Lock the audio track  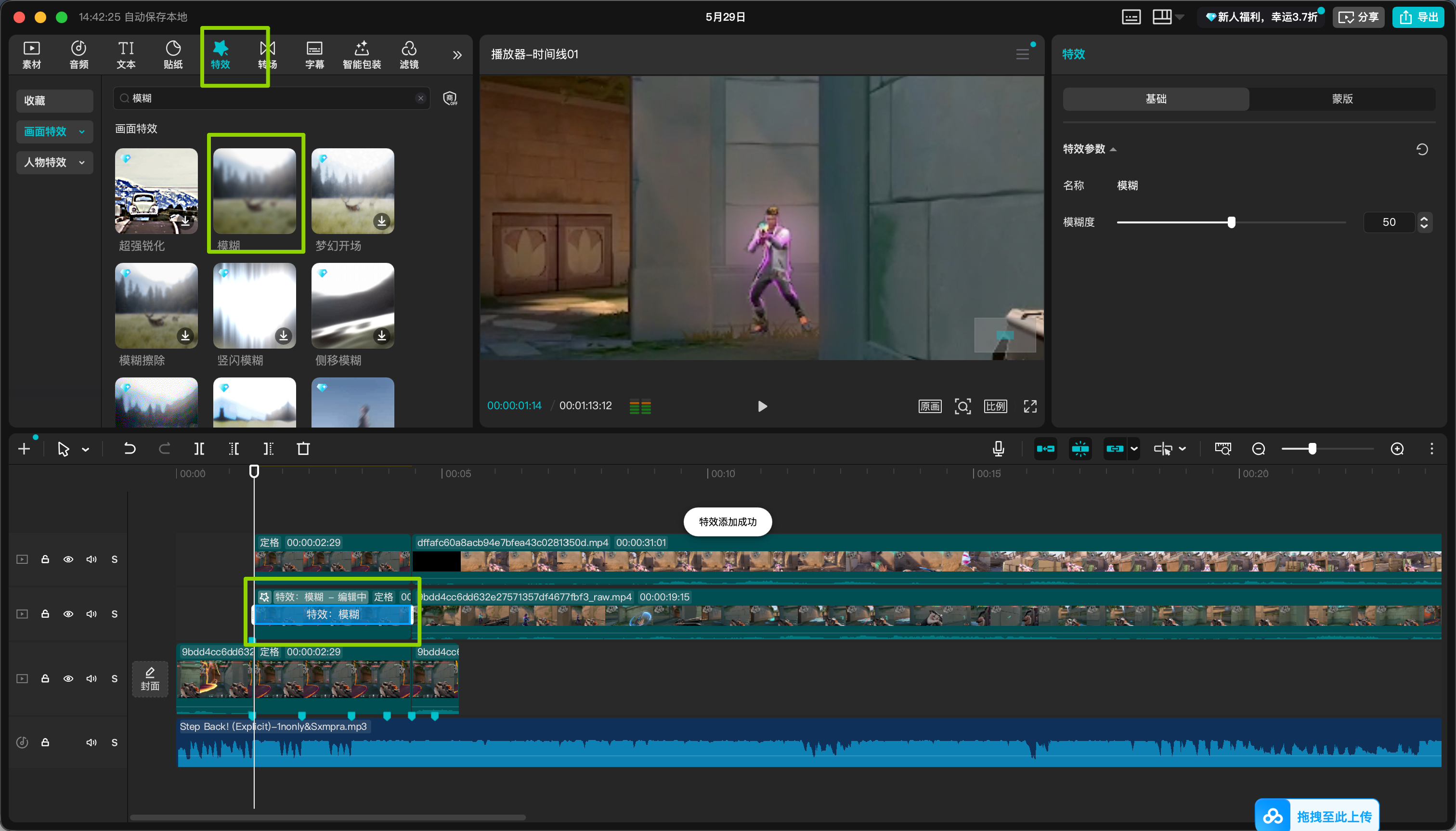click(45, 742)
